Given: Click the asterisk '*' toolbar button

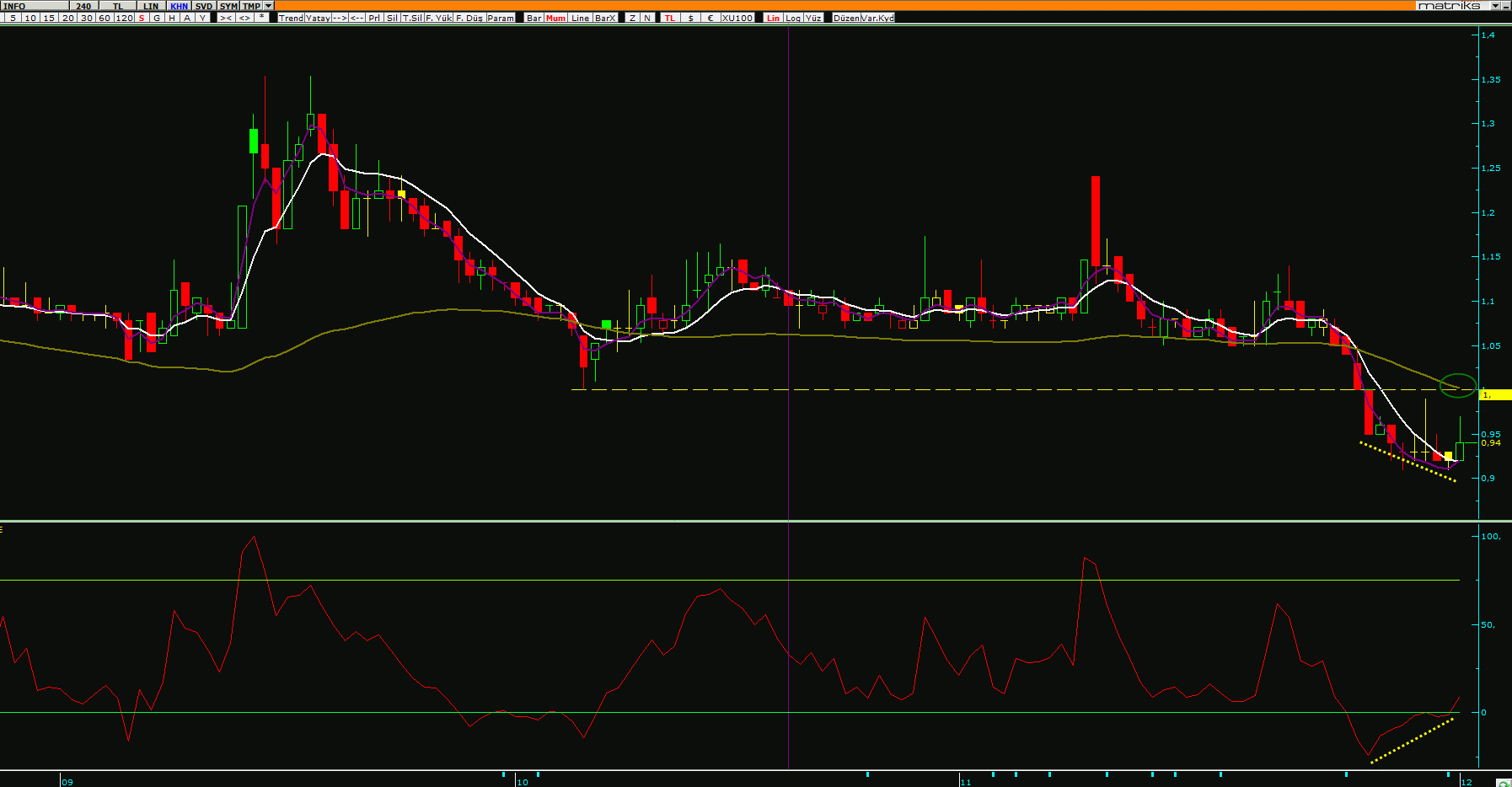Looking at the screenshot, I should coord(262,18).
